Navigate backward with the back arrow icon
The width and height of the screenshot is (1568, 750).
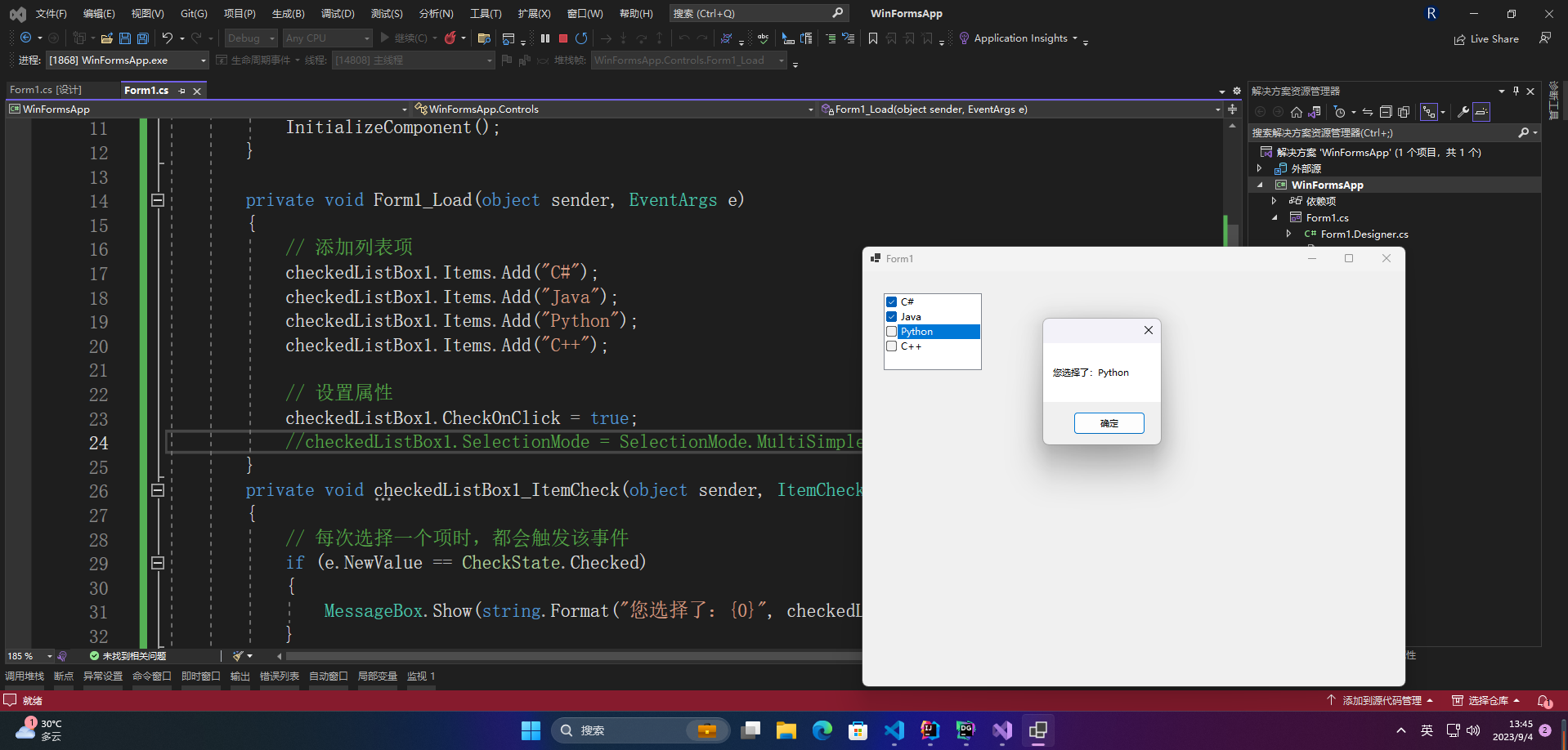[25, 38]
